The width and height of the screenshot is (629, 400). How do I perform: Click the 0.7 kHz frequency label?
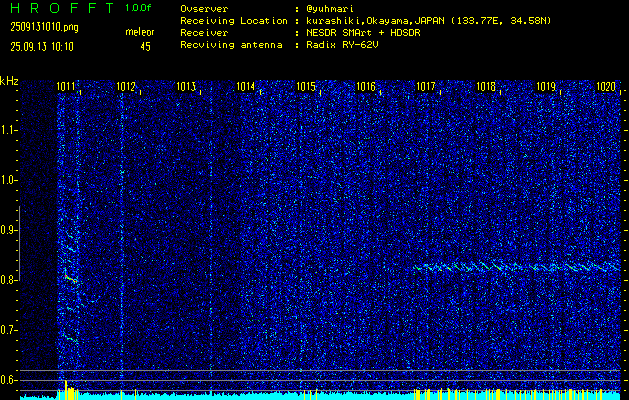pos(7,330)
